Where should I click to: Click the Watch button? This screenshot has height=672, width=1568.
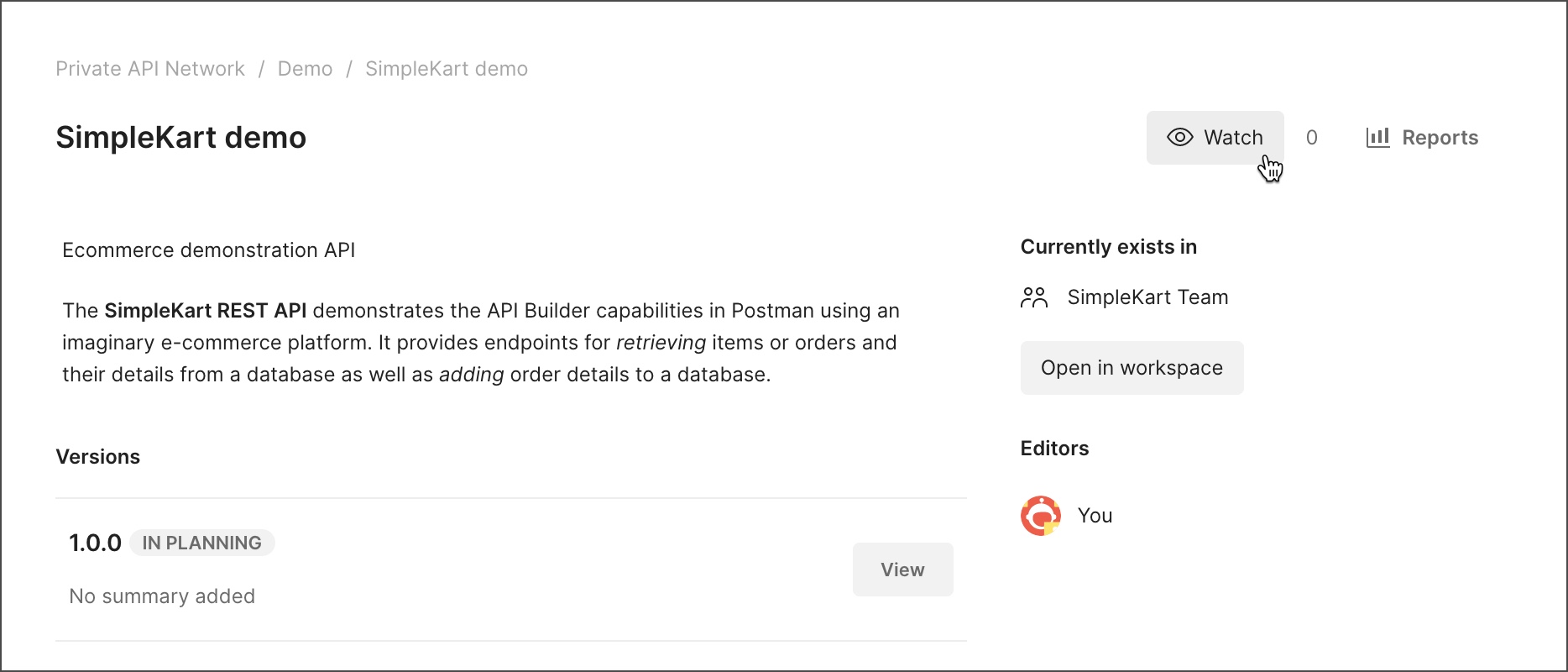1215,138
